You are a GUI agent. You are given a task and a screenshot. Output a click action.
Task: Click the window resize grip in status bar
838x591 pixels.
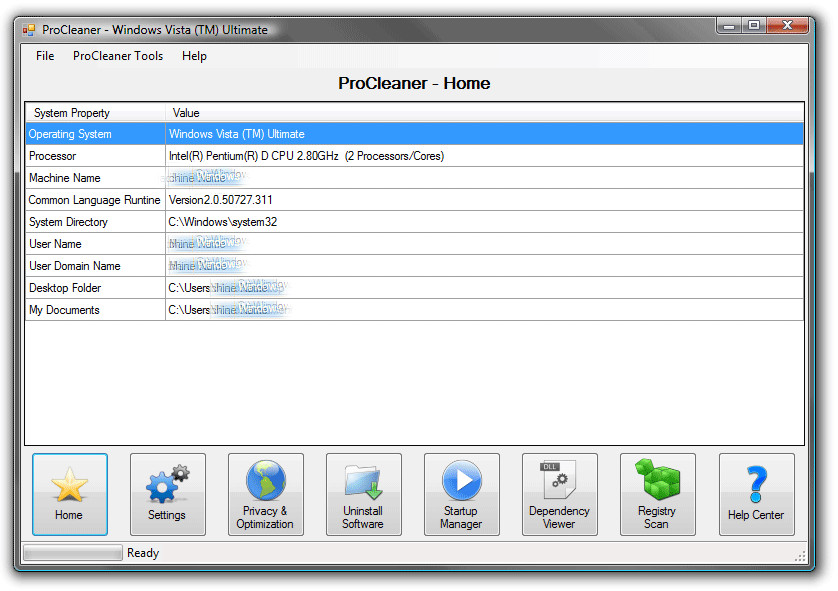point(800,556)
